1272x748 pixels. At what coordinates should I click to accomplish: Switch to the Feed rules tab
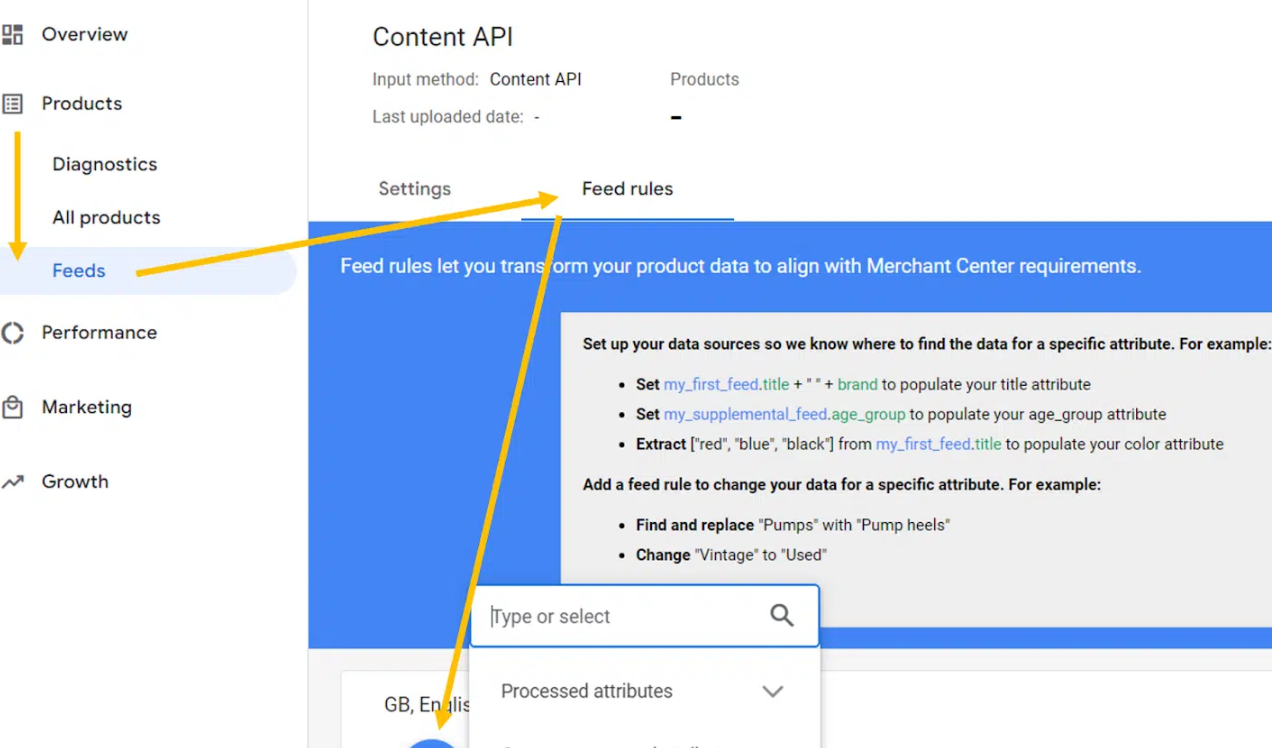[628, 189]
